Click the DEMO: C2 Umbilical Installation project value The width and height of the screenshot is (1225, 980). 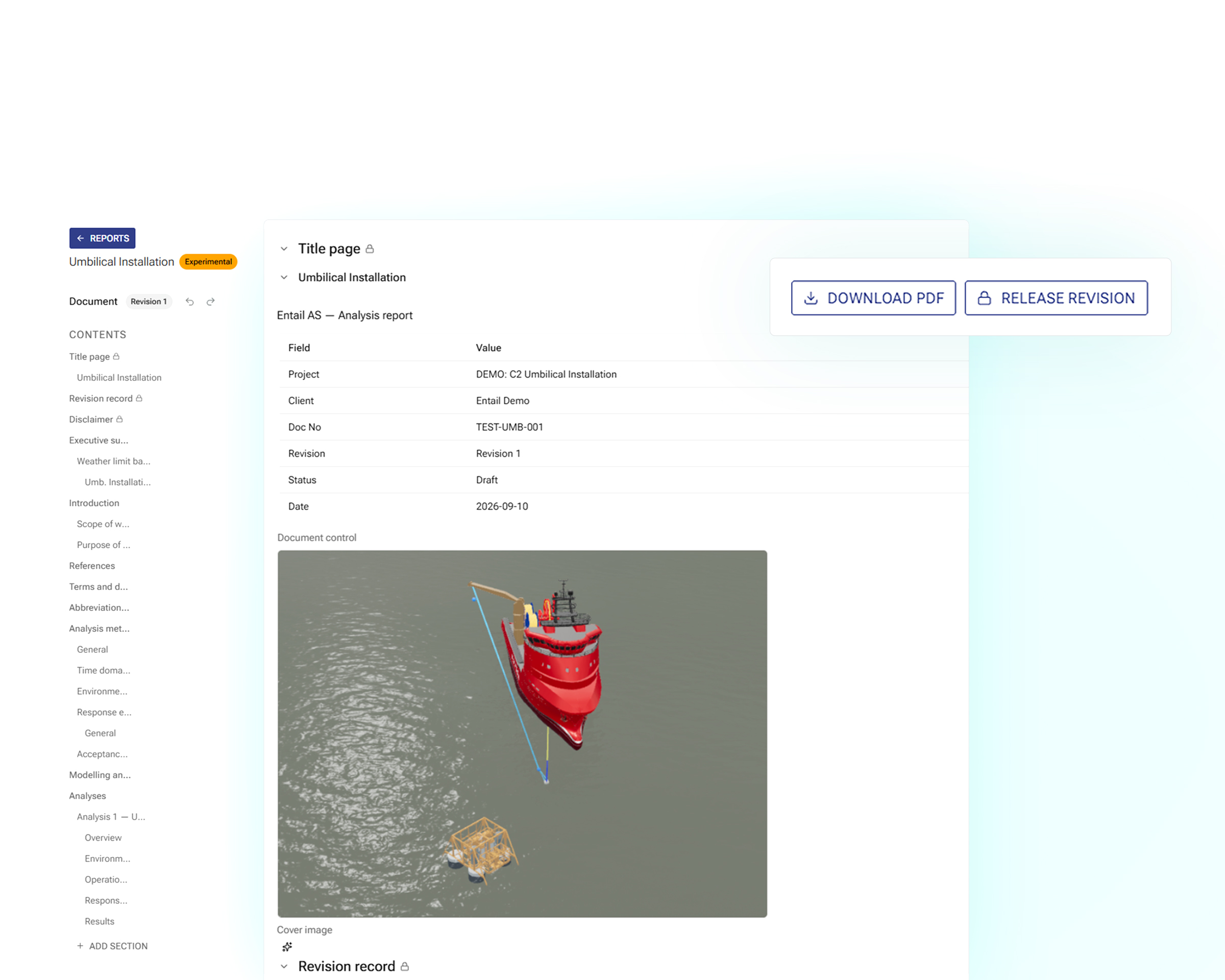point(546,374)
